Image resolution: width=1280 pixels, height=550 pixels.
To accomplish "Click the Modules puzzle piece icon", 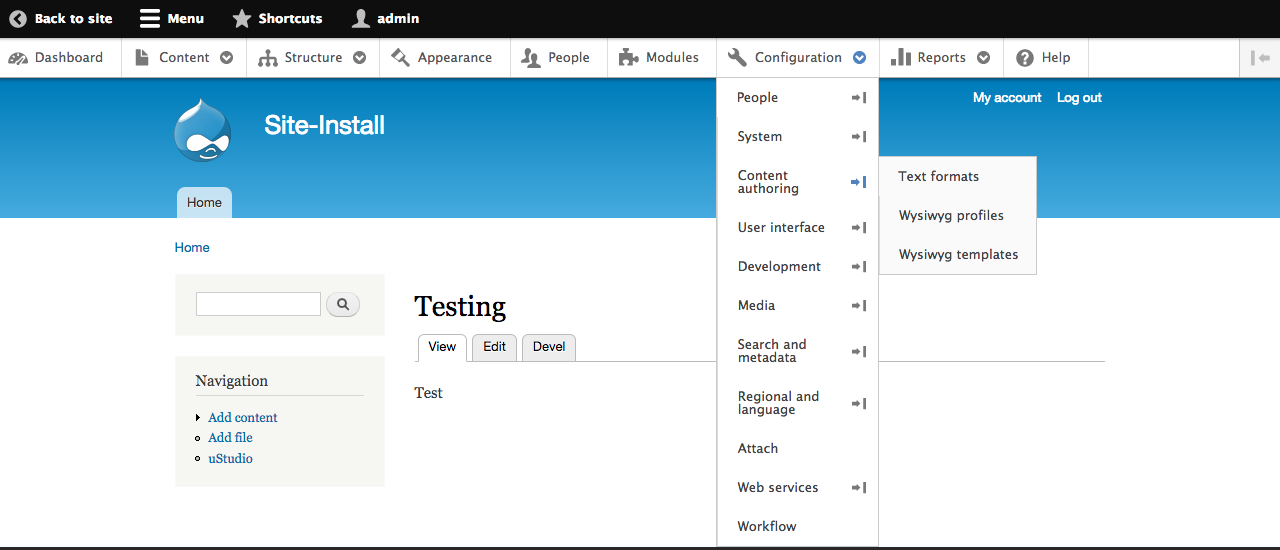I will click(x=629, y=57).
